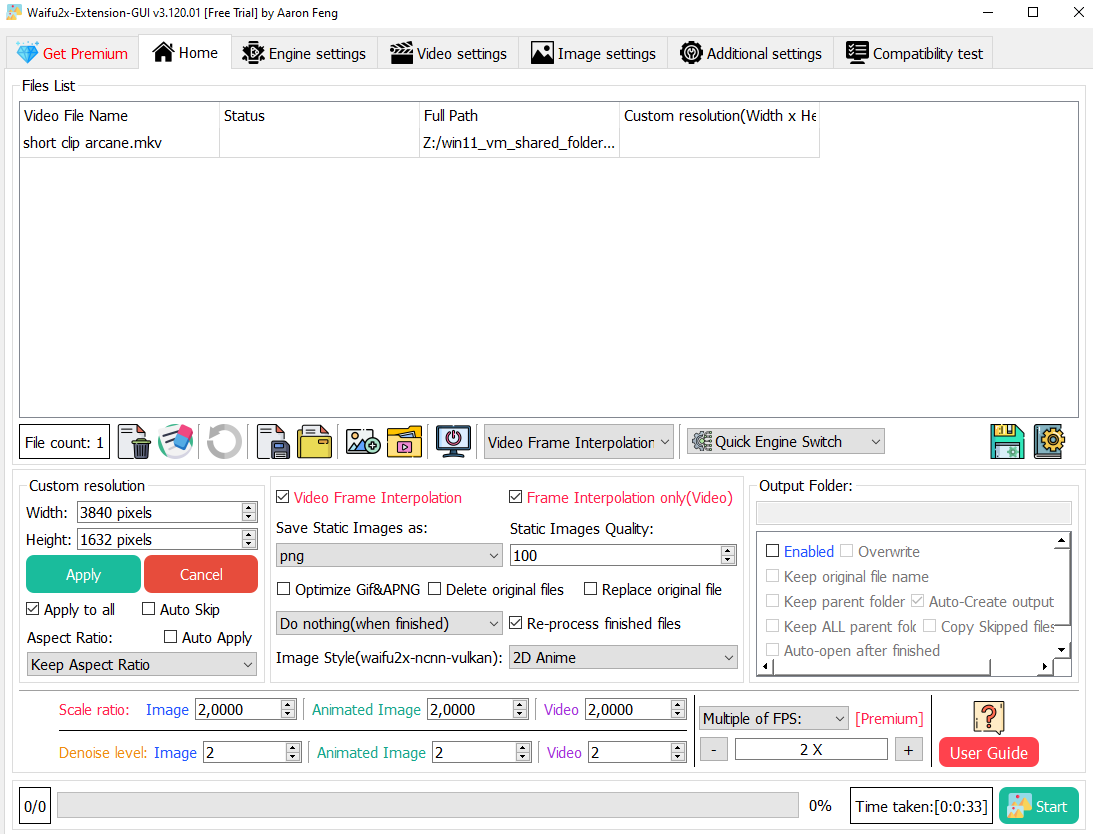
Task: Click the [Premium] label
Action: pos(889,718)
